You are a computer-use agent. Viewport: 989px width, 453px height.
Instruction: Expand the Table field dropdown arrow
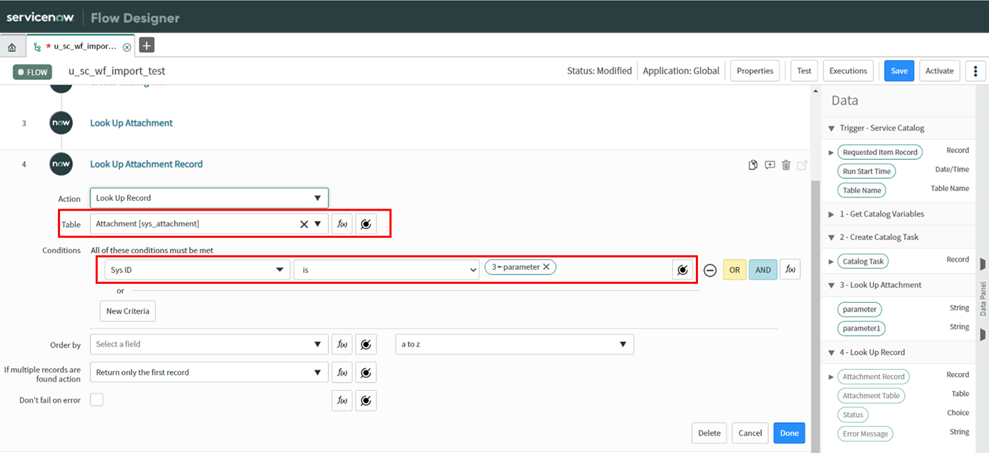point(318,224)
